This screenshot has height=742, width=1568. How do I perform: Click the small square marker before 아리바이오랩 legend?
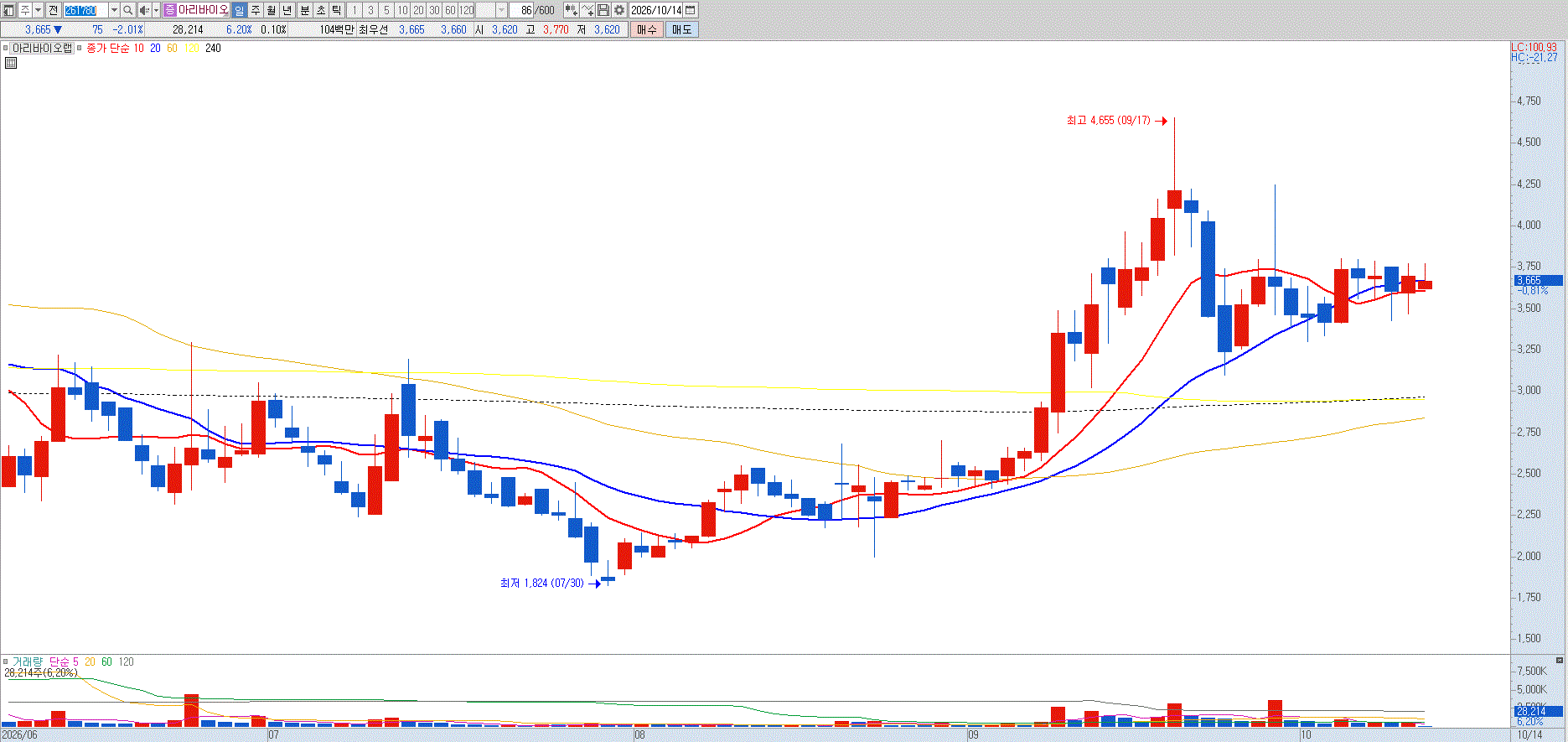point(6,48)
